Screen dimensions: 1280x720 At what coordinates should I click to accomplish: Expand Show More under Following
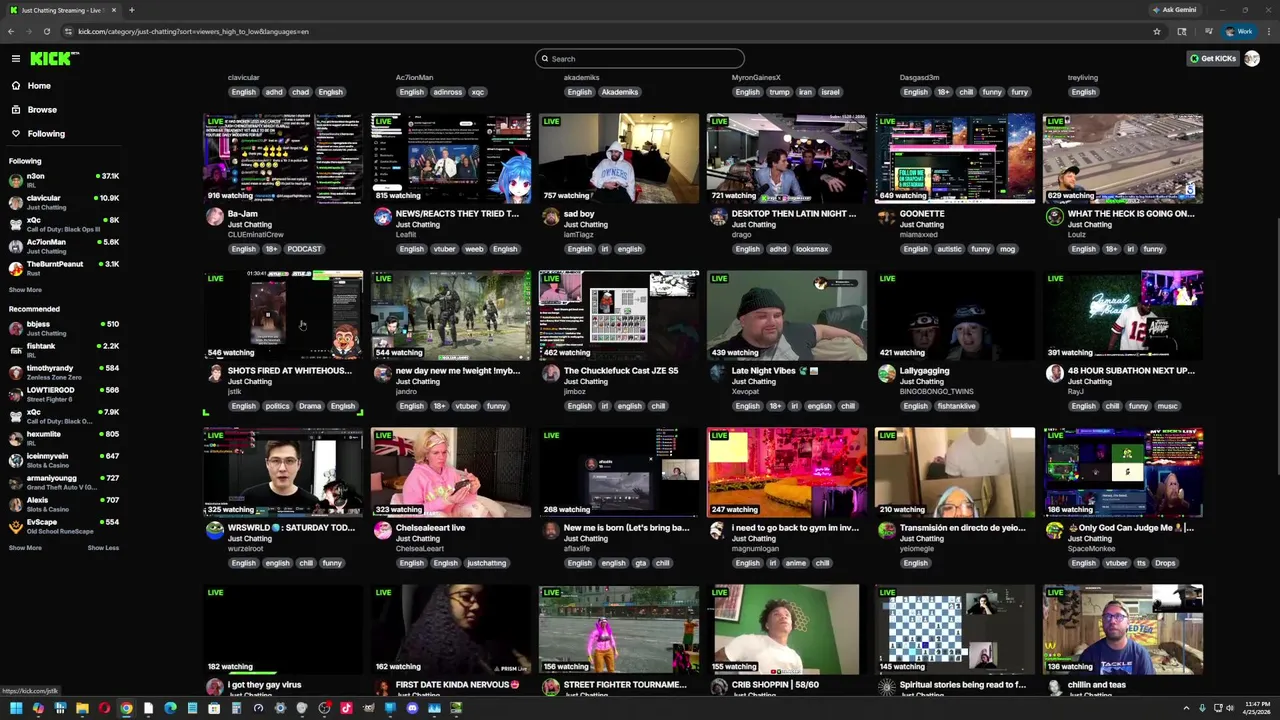[x=25, y=290]
